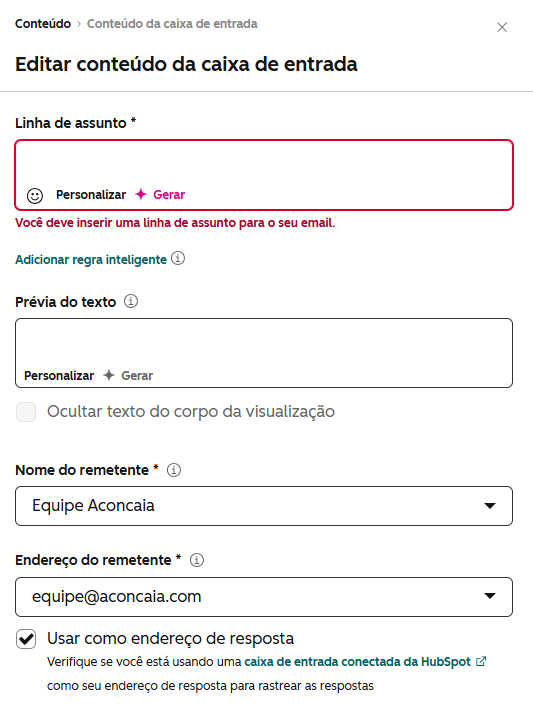
Task: Click Personalizar in the preview text field
Action: click(x=59, y=376)
